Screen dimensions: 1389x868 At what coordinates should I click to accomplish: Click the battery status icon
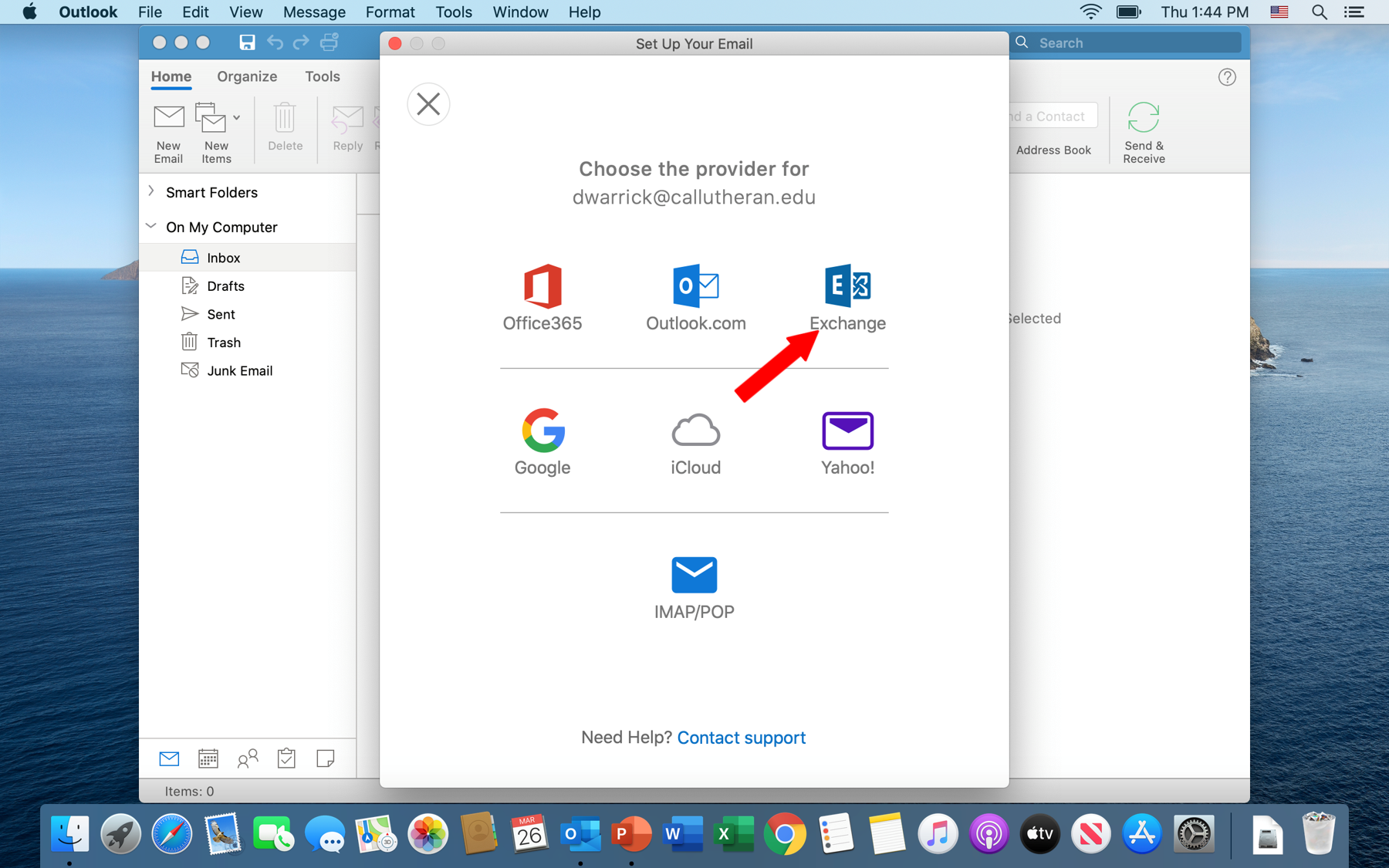tap(1129, 12)
